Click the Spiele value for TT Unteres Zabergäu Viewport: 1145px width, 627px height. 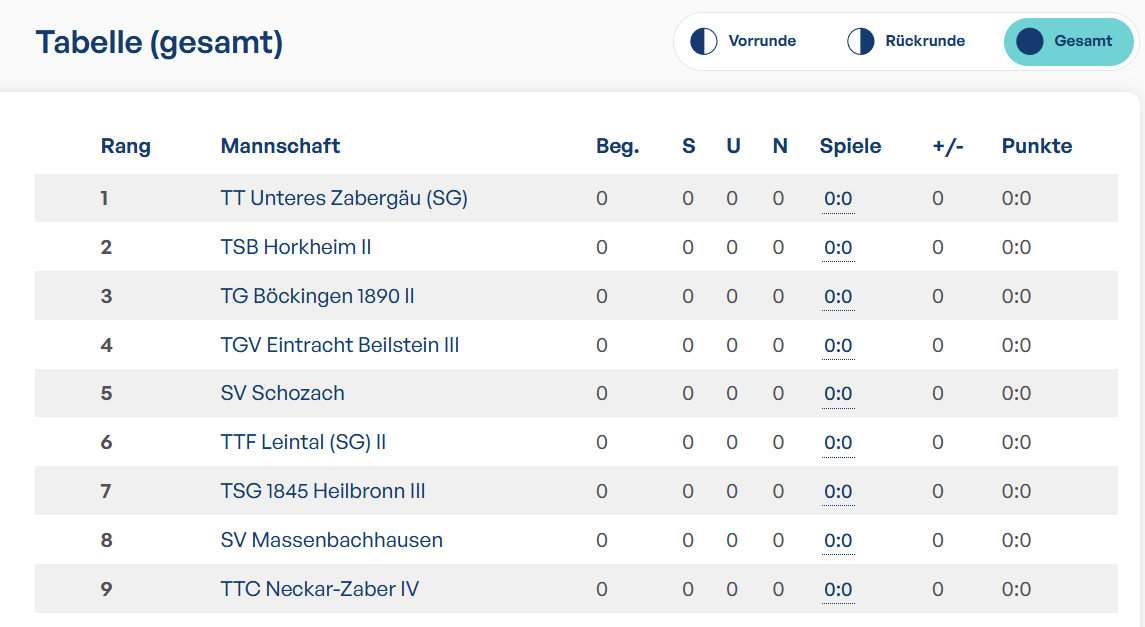(838, 199)
